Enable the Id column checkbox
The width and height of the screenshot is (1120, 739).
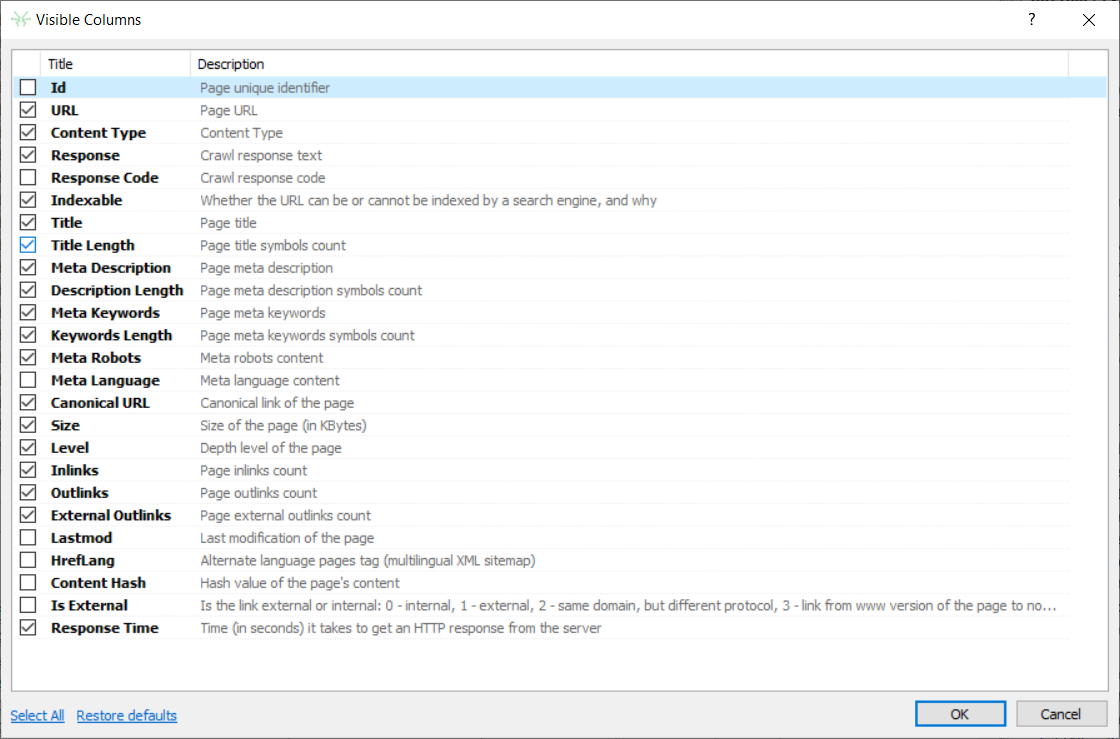point(28,88)
